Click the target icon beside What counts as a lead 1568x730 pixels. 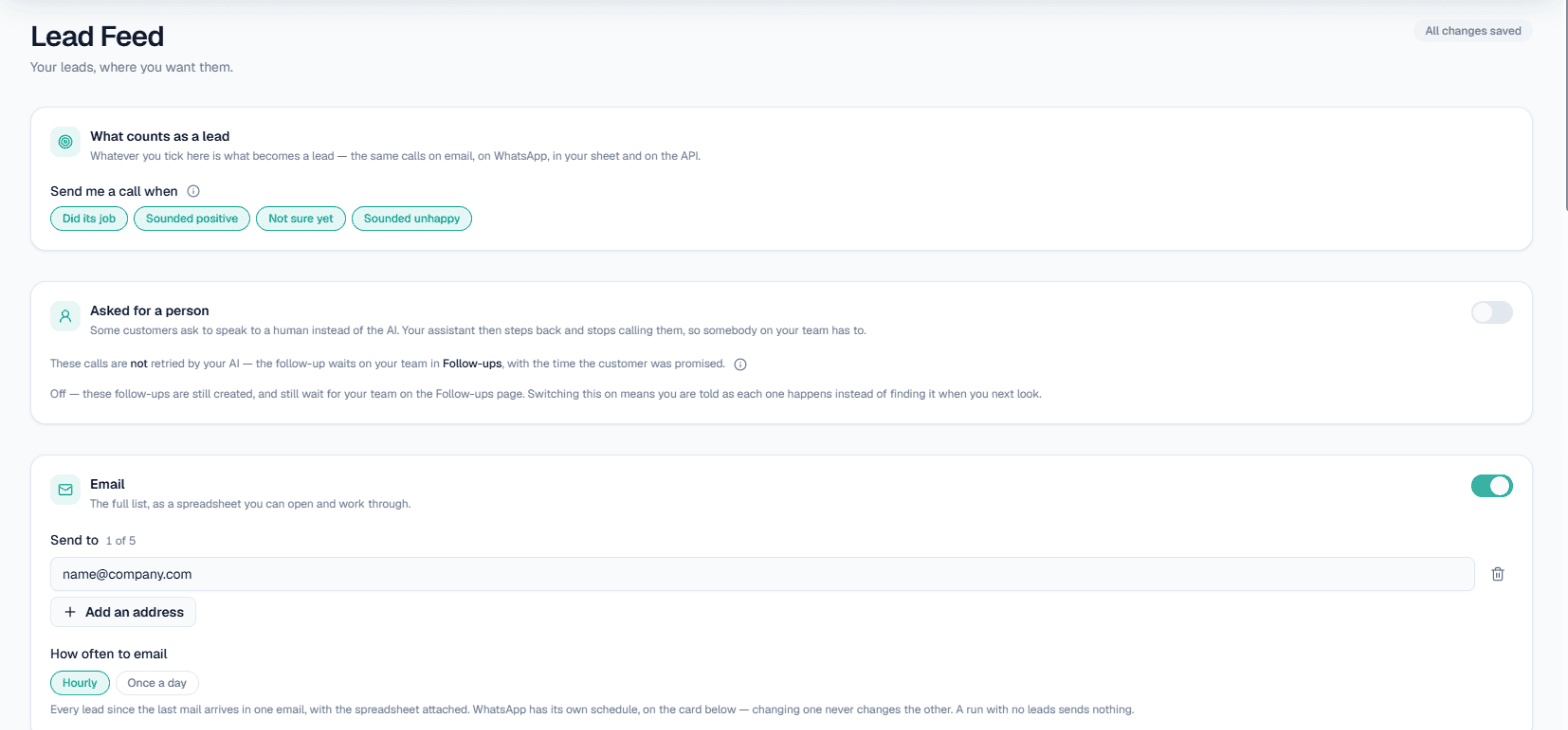pos(65,142)
